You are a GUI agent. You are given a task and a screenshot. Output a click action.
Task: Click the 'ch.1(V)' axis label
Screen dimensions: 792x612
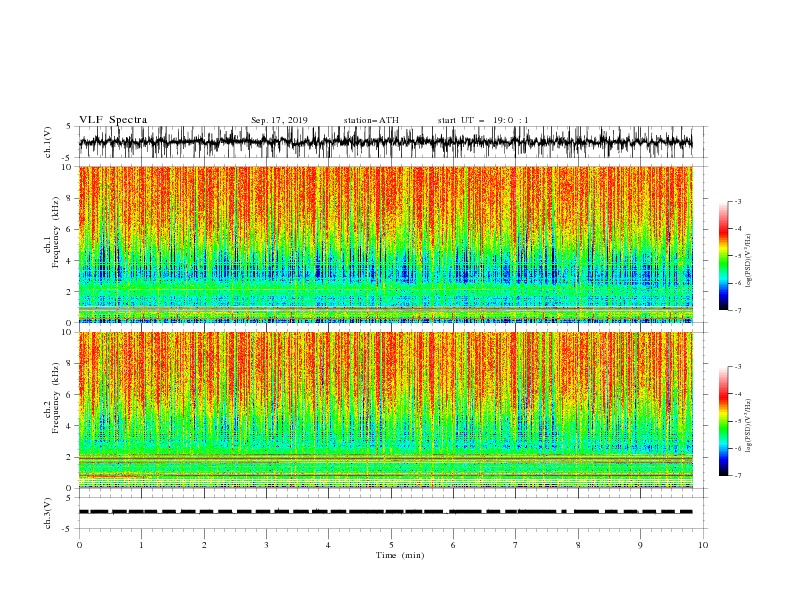click(x=48, y=142)
